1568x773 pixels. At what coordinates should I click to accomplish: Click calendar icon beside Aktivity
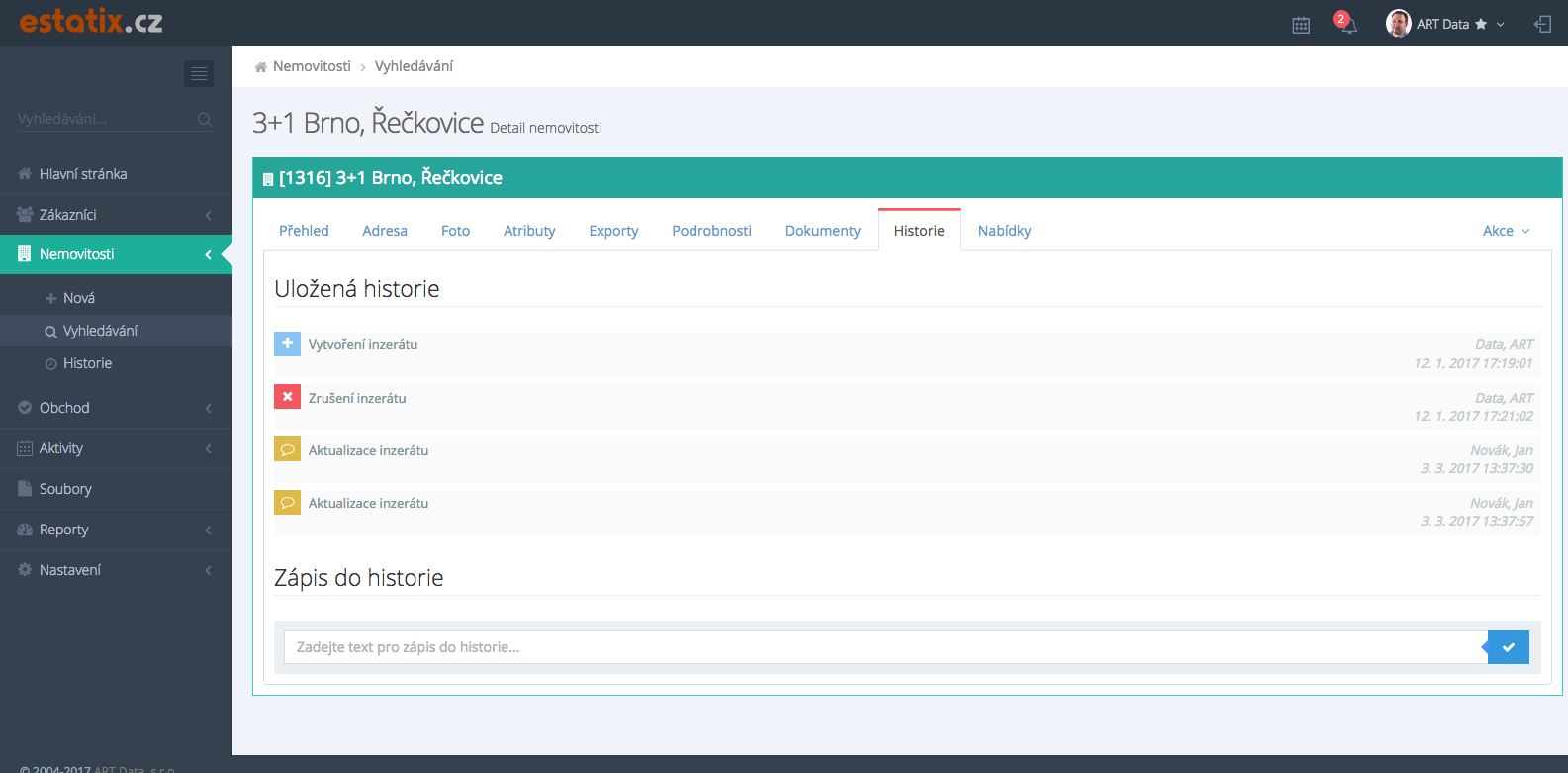pos(25,448)
